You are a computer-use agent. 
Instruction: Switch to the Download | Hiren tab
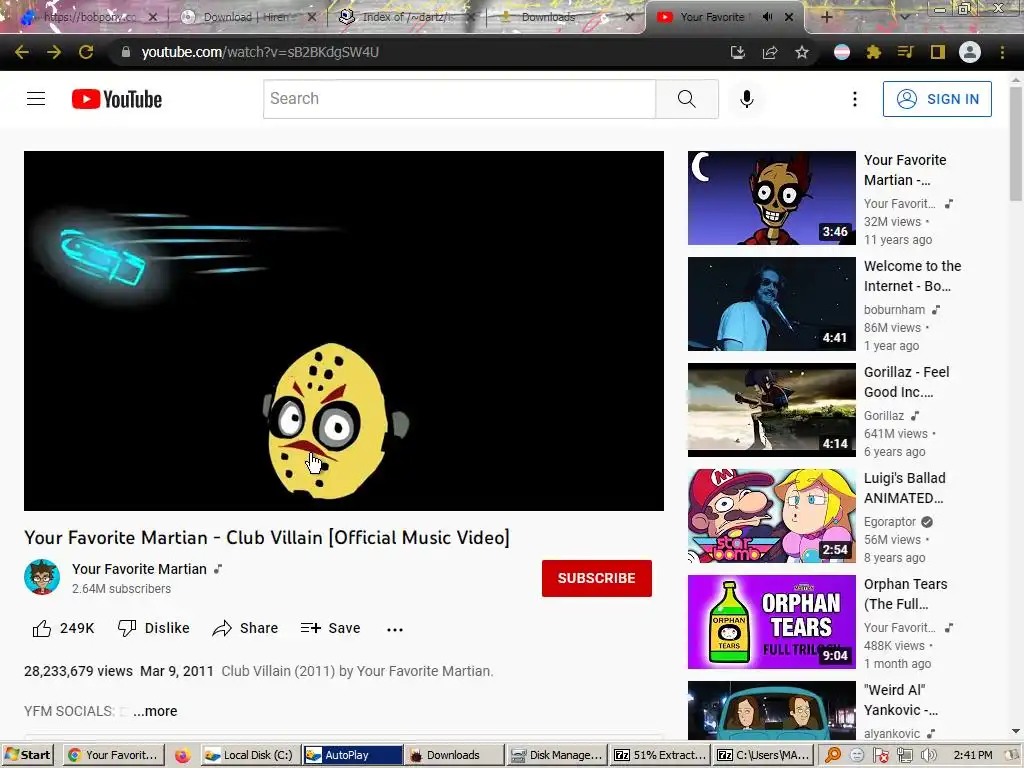[245, 17]
